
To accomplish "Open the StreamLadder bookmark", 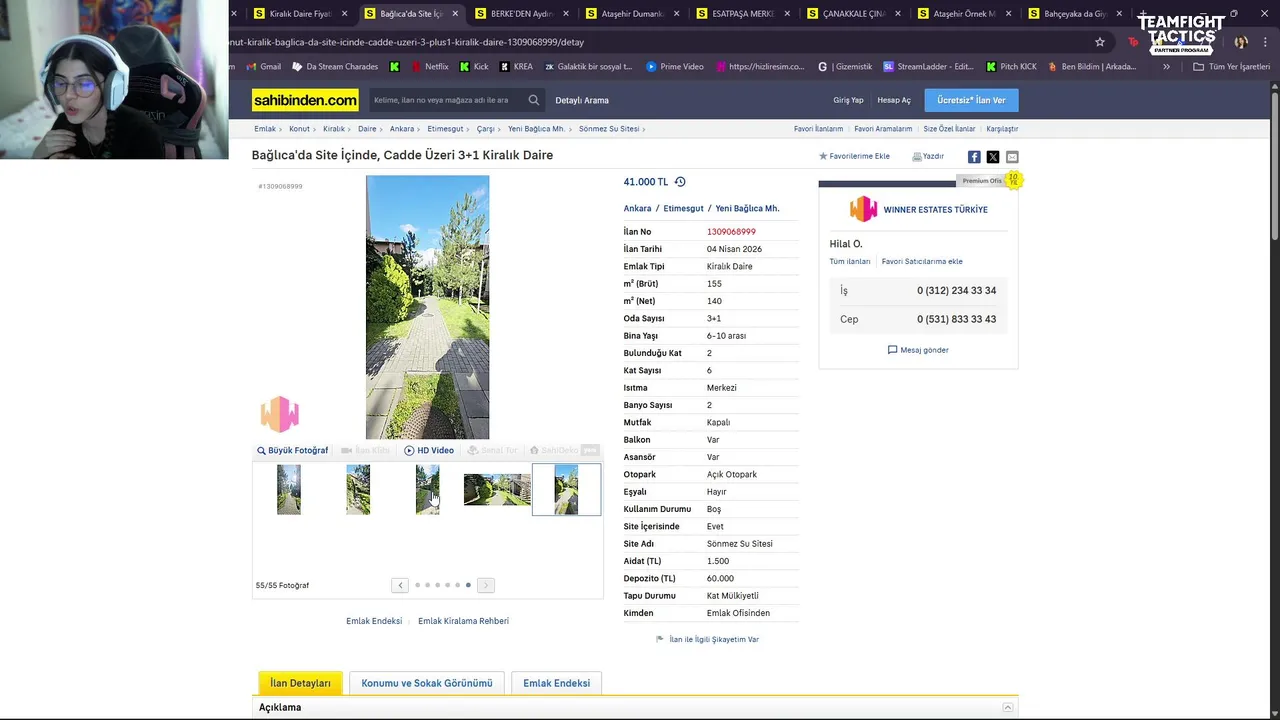I will 928,67.
